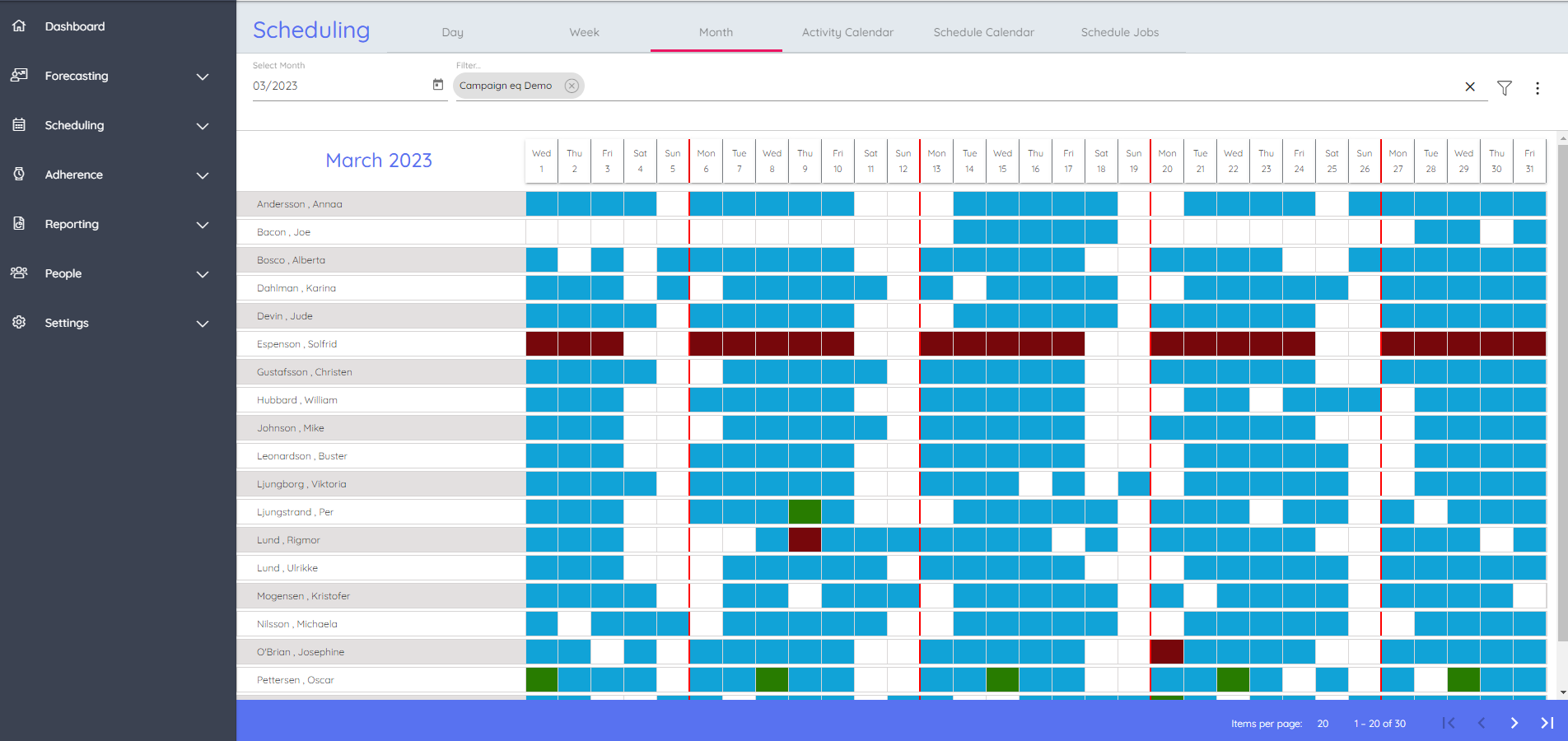Jump to the last page of results
The image size is (1568, 741).
click(x=1547, y=723)
